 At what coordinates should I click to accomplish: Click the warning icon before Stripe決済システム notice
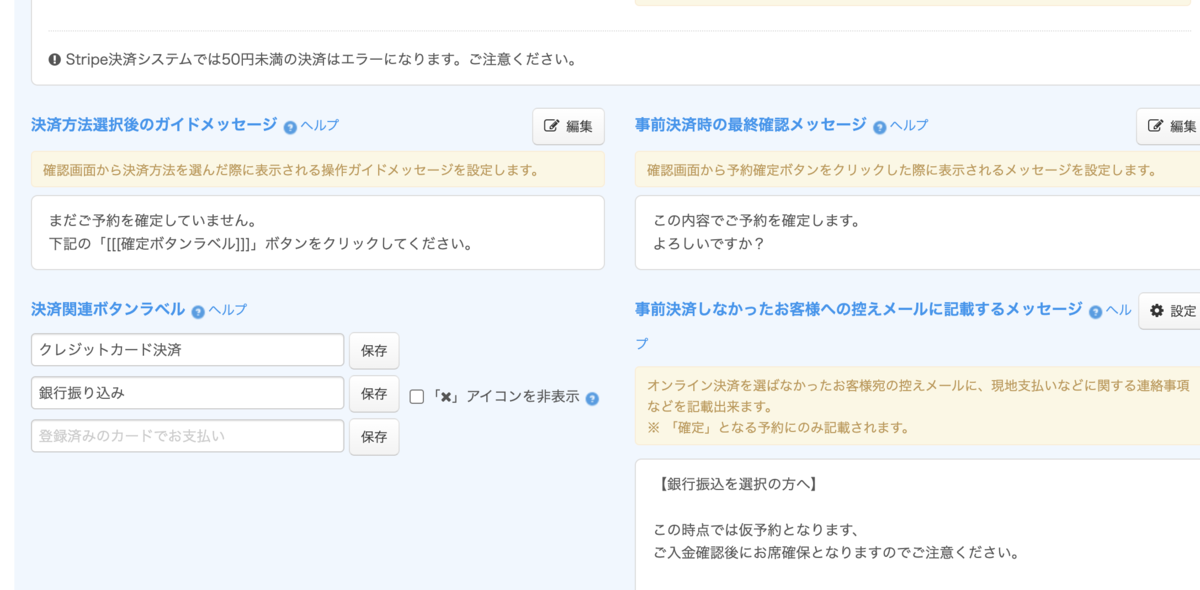tap(55, 59)
